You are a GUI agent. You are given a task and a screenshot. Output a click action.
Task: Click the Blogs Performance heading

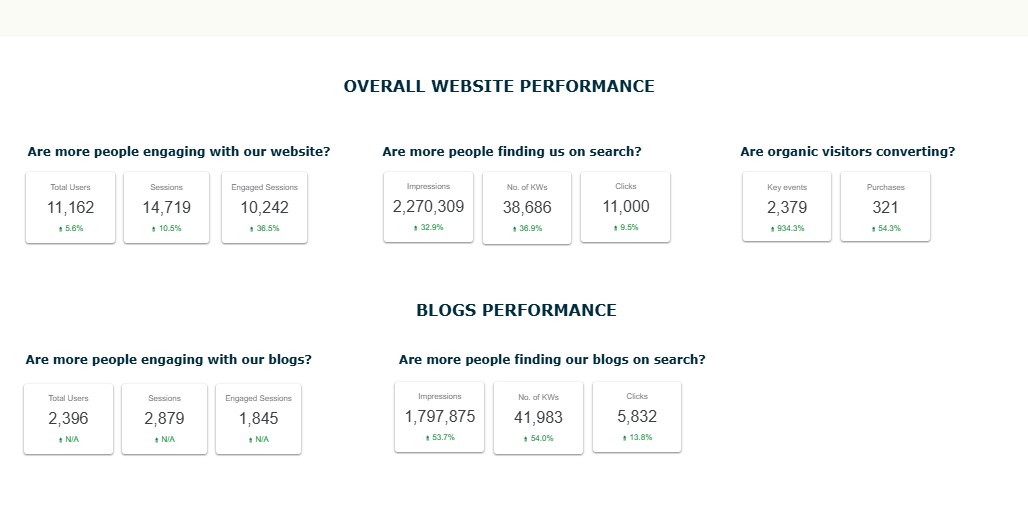(516, 310)
